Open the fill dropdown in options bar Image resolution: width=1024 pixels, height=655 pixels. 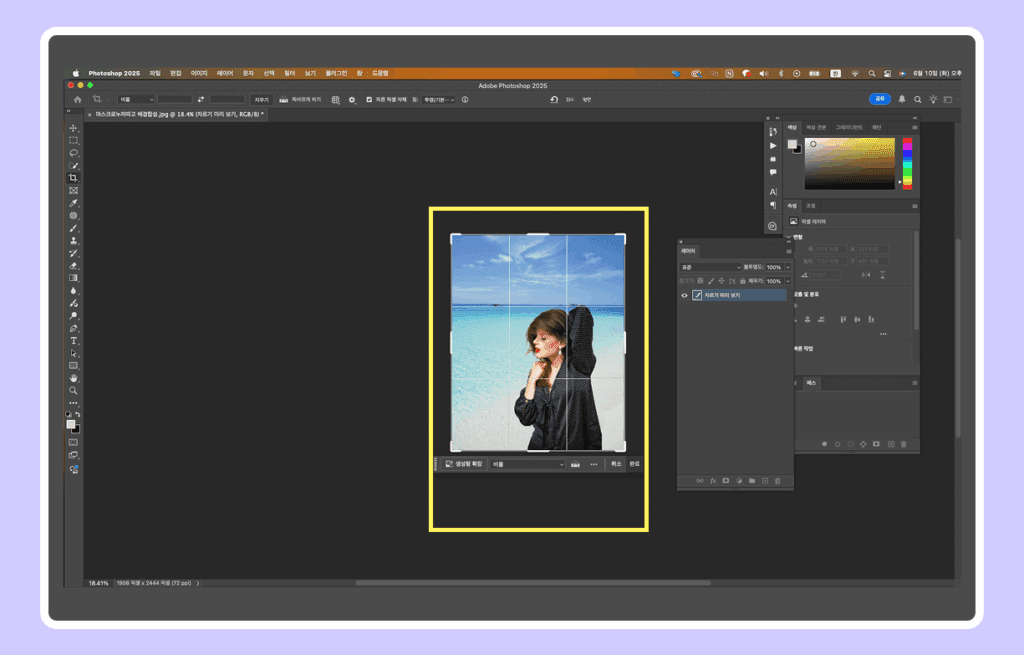(439, 100)
